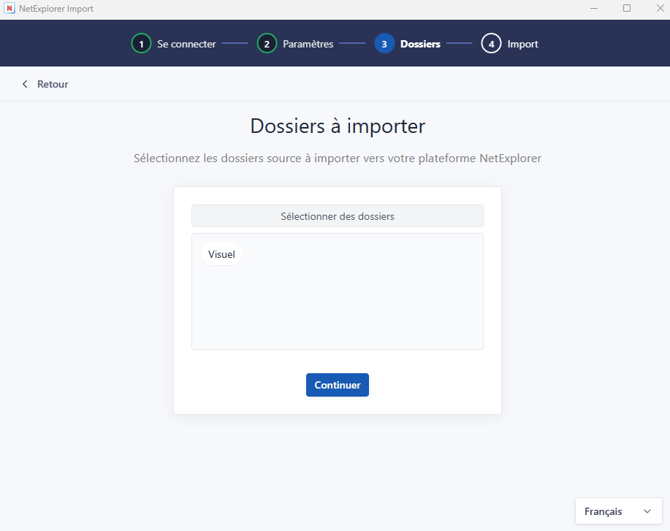Click the step 4 circle icon
This screenshot has height=531, width=670.
click(x=491, y=44)
